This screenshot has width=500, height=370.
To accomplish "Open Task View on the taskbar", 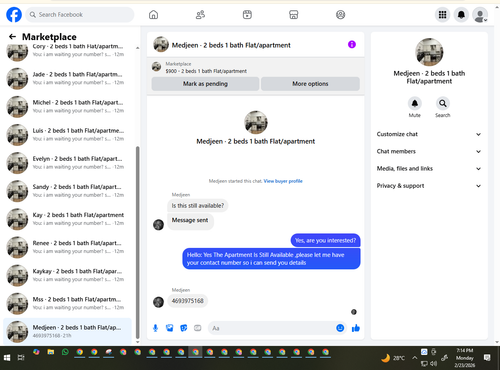I will point(21,358).
